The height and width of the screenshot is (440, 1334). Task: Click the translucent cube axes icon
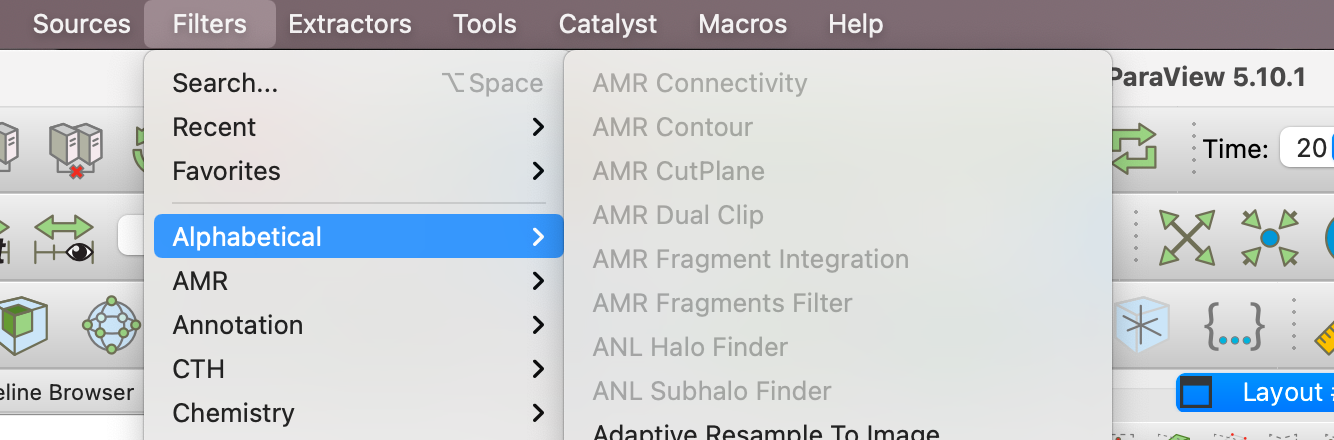[1140, 325]
